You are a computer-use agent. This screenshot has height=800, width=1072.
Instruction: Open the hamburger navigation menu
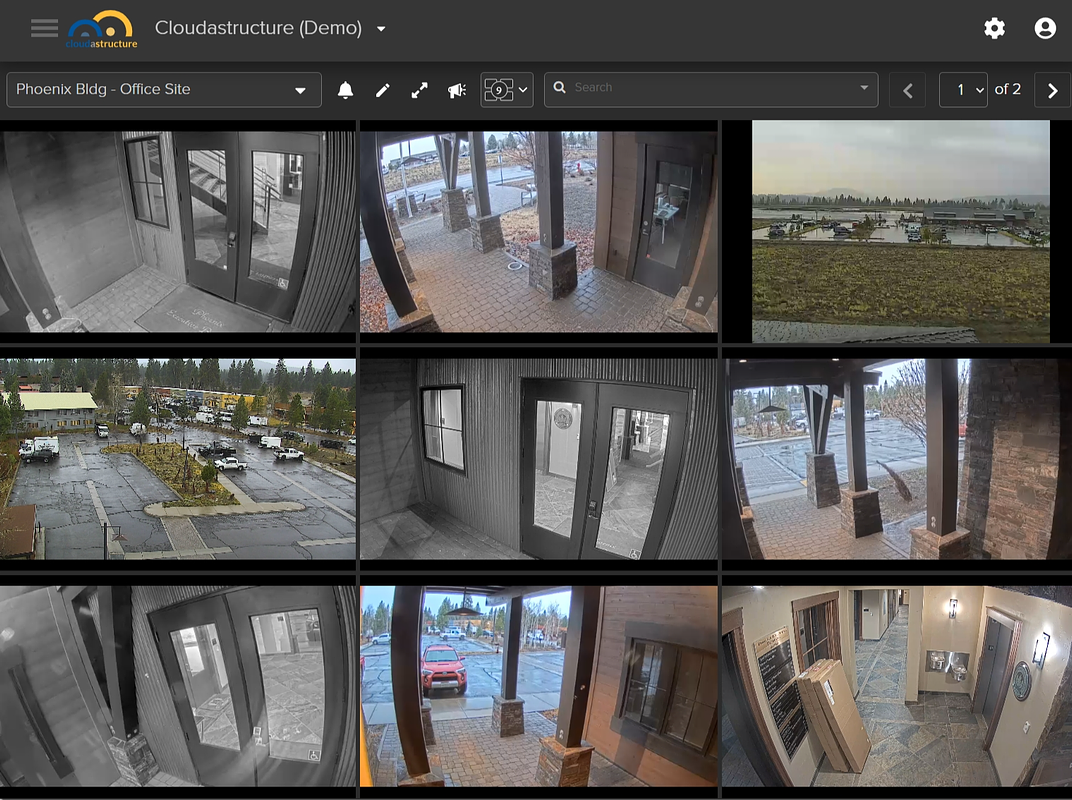pyautogui.click(x=44, y=28)
